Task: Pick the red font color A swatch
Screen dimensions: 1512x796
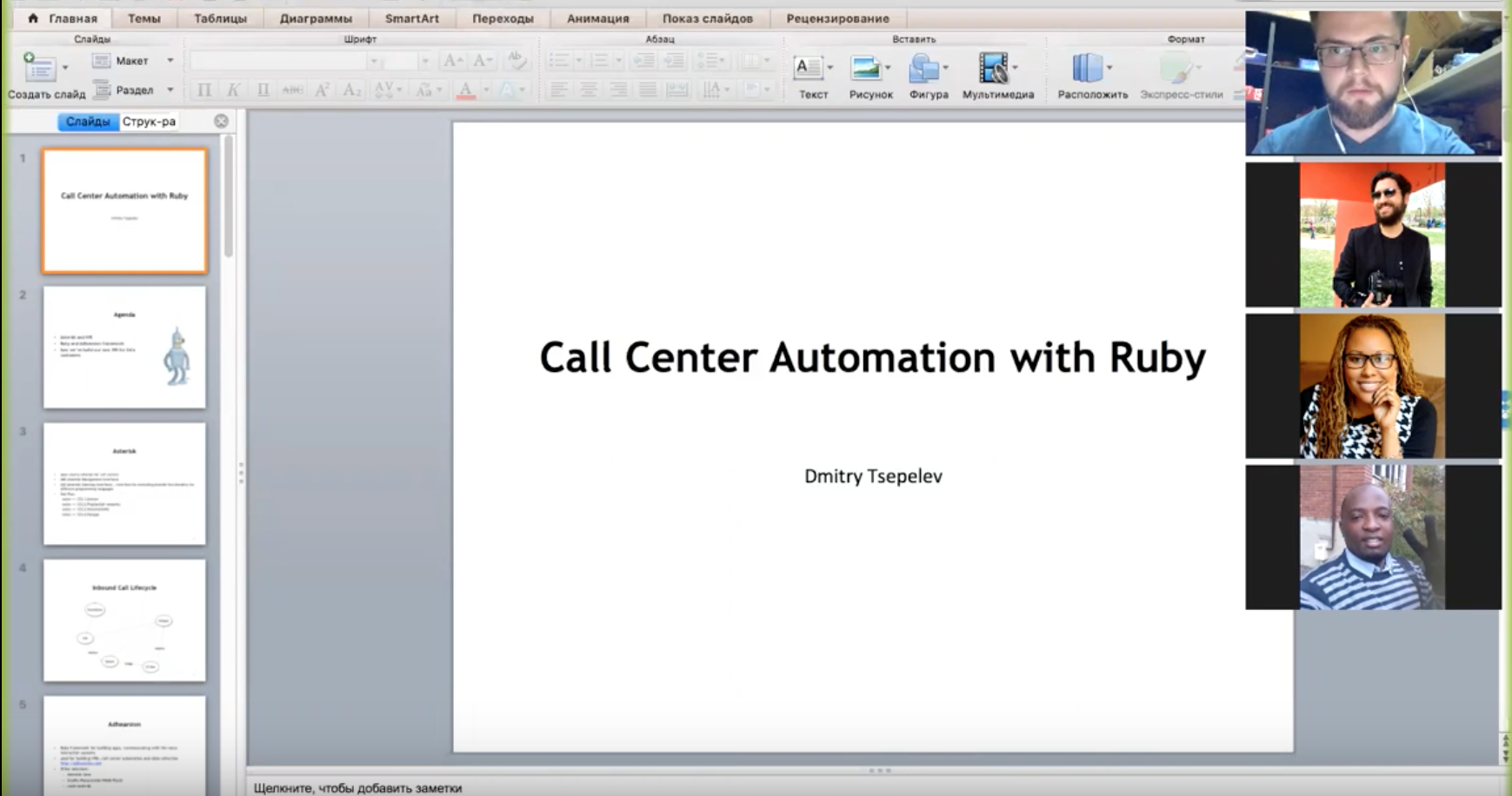Action: (x=466, y=90)
